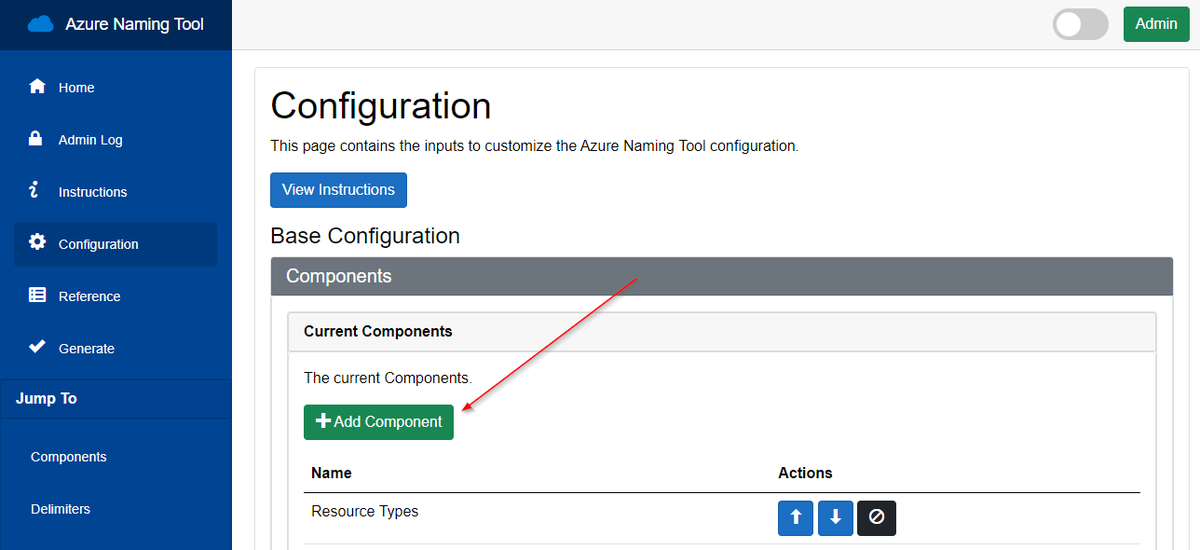1200x550 pixels.
Task: Click the Admin Log padlock icon
Action: tap(36, 138)
